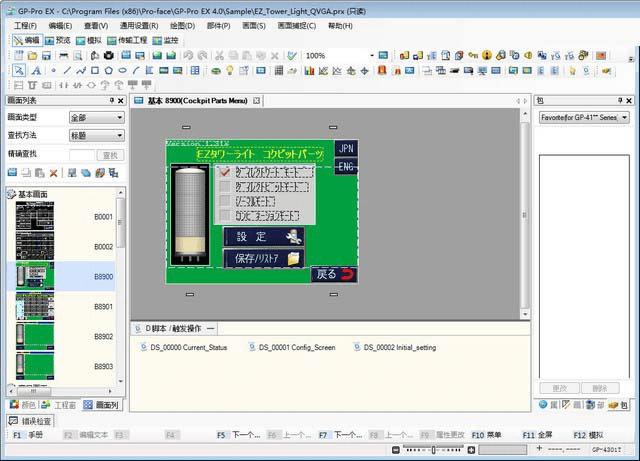
Task: Toggle the second checkbox on canvas
Action: pyautogui.click(x=225, y=187)
